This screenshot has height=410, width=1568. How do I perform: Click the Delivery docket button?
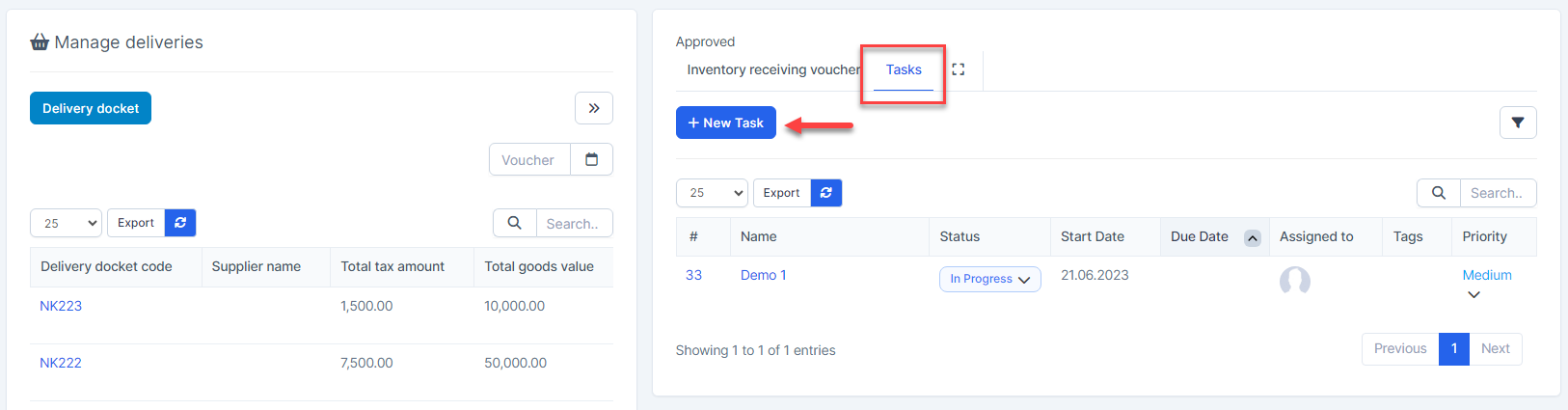[x=91, y=108]
